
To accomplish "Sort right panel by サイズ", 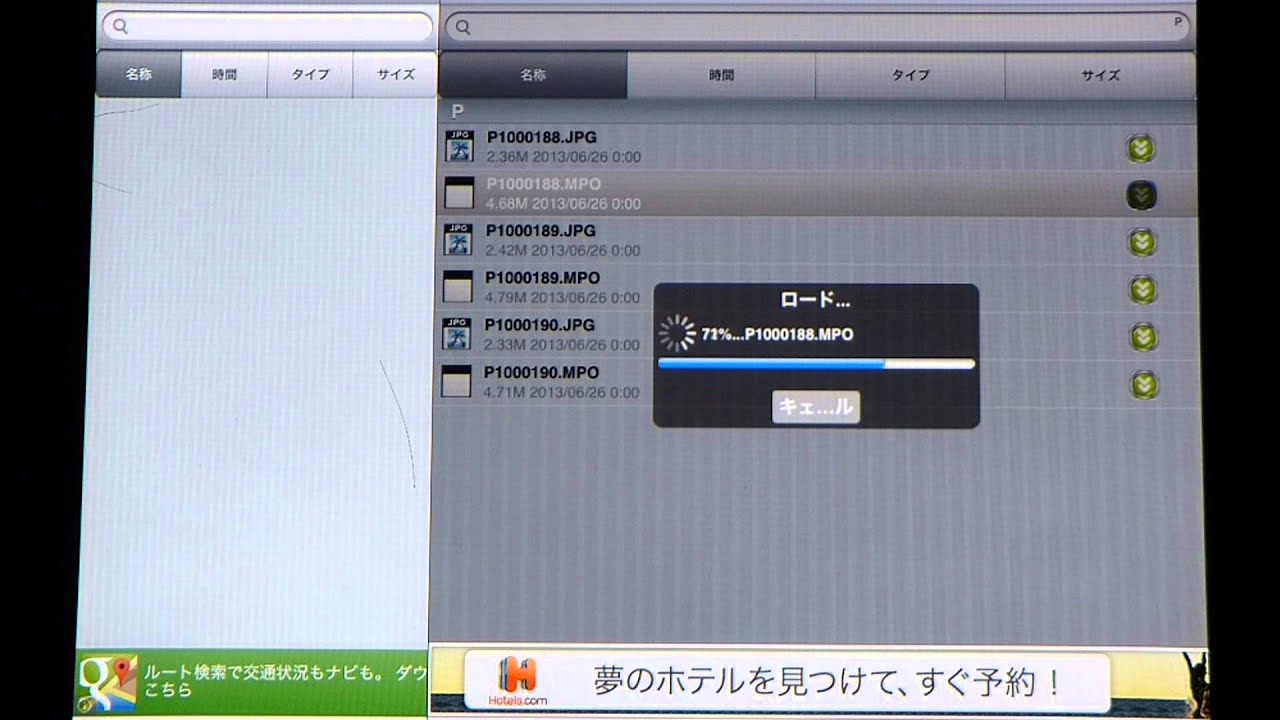I will (x=1100, y=75).
